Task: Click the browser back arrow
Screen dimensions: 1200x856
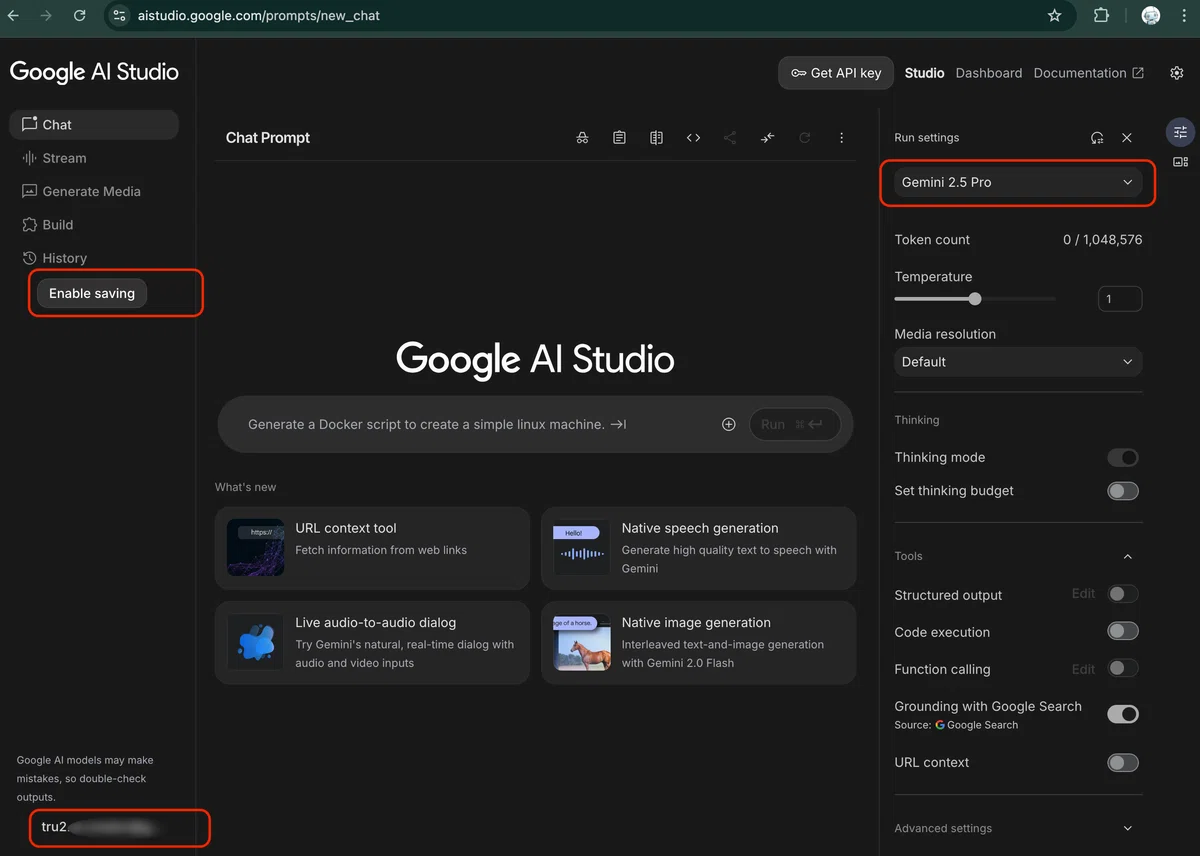Action: [x=13, y=16]
